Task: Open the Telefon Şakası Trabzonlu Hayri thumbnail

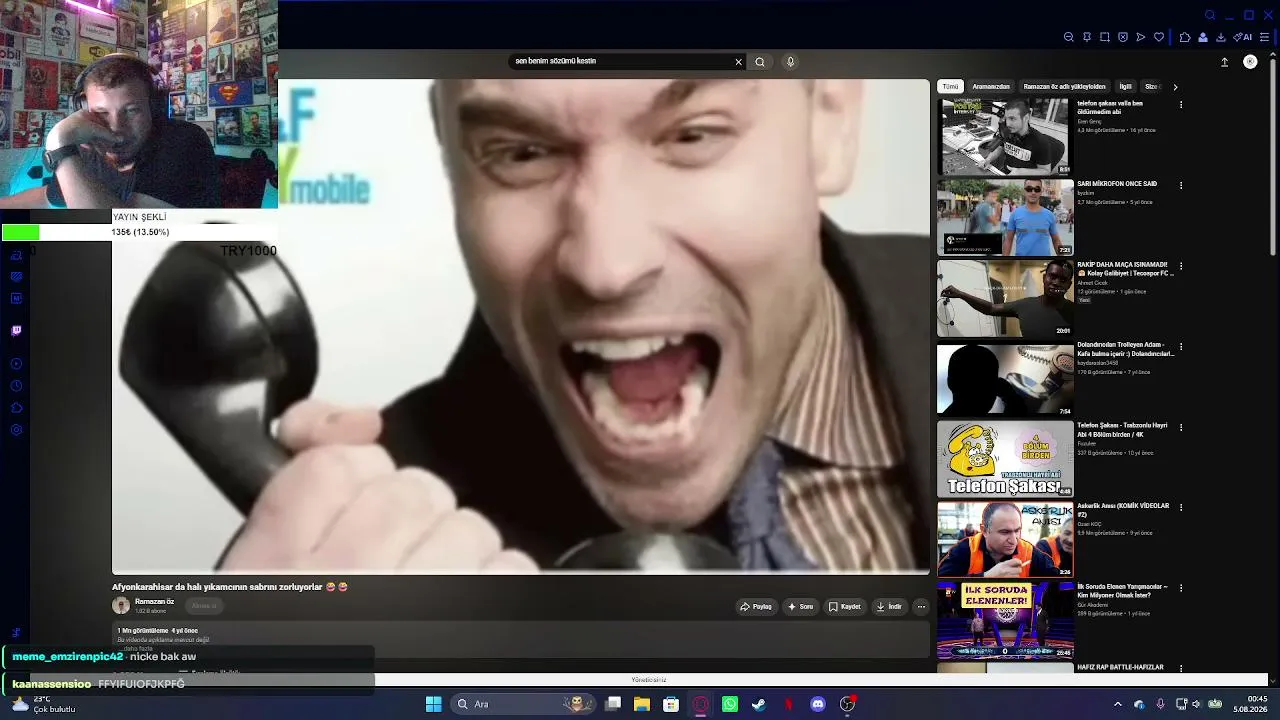Action: [1004, 459]
